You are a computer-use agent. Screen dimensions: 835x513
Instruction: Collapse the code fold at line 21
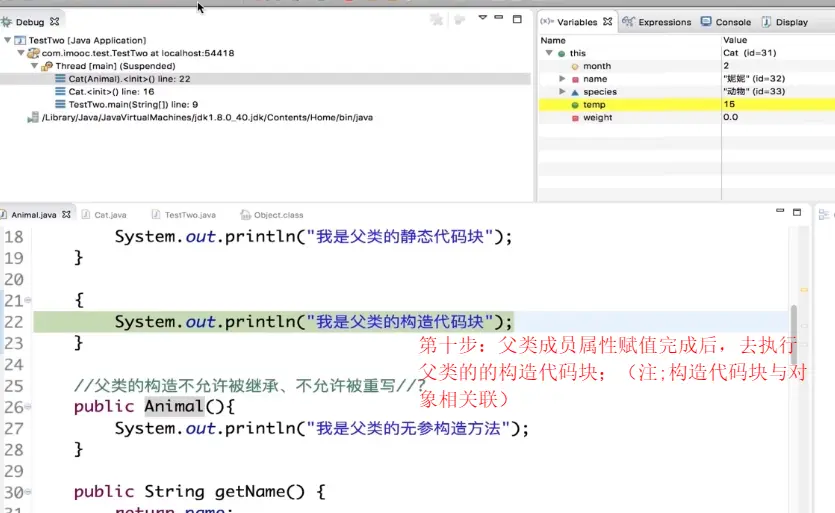pos(28,300)
